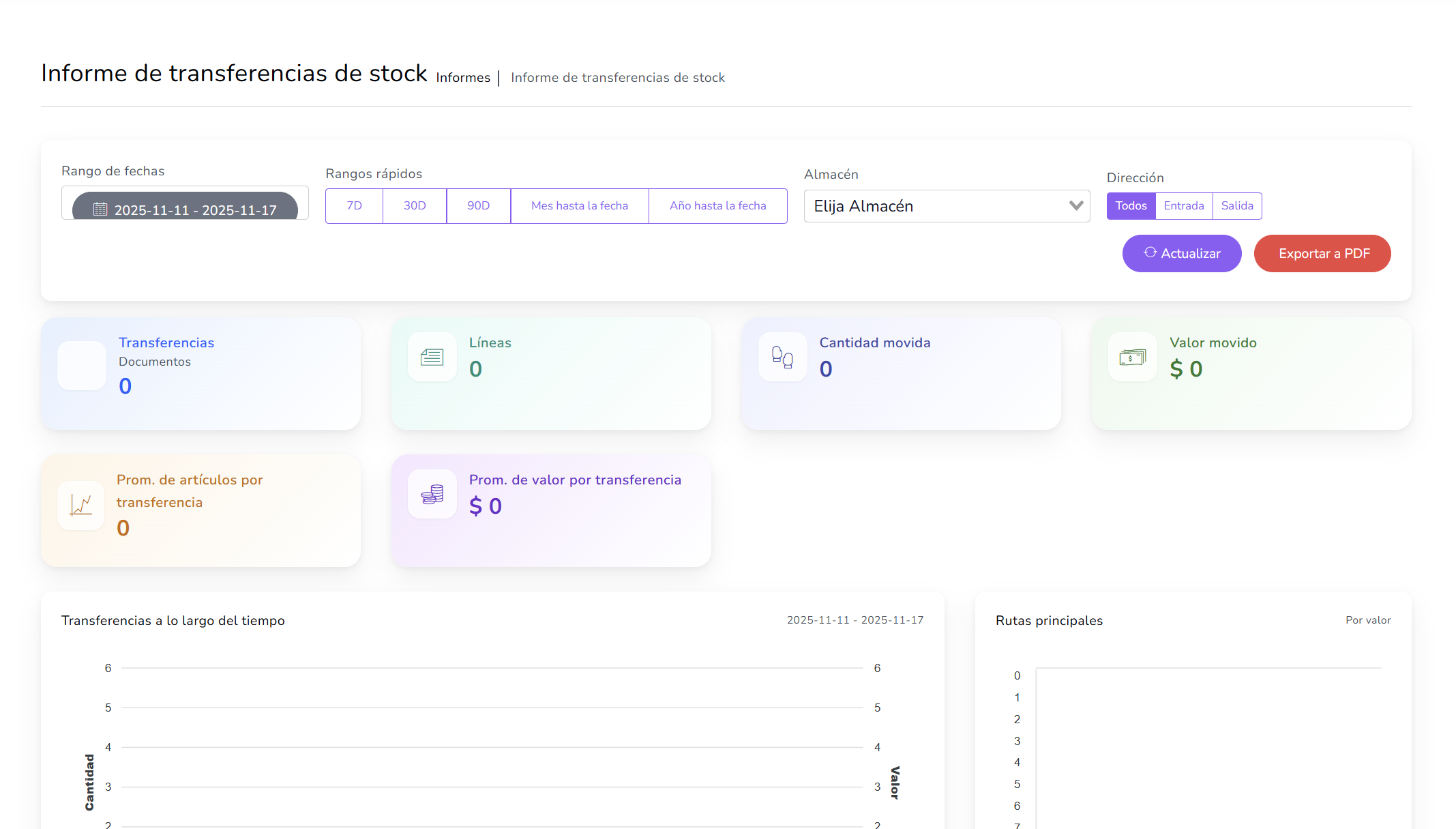
Task: Click the refresh icon inside the Actualizar button
Action: point(1150,252)
